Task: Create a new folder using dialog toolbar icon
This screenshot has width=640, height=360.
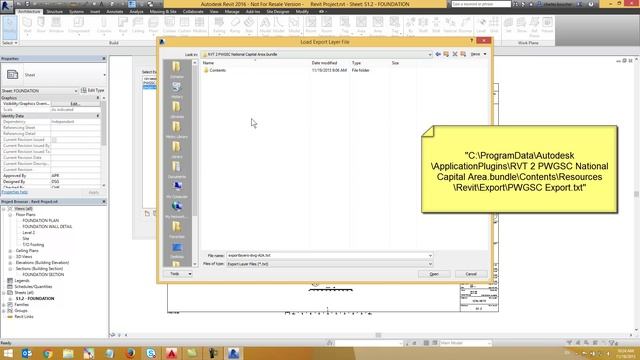Action: click(x=463, y=54)
